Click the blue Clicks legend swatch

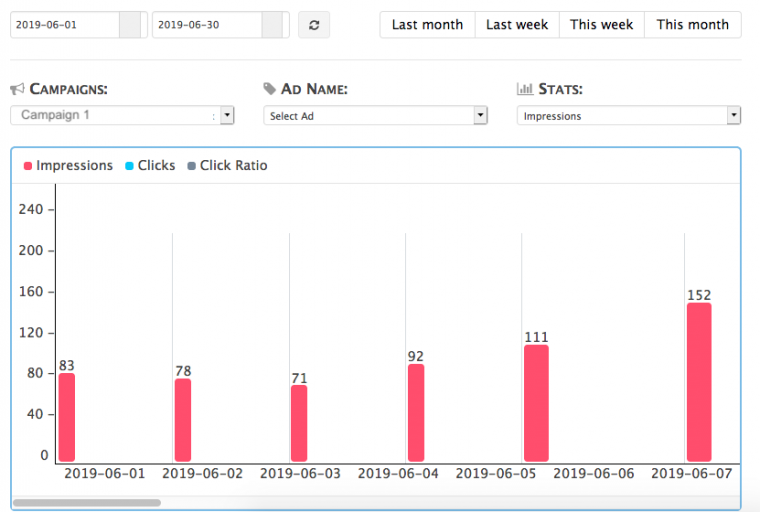click(x=129, y=166)
